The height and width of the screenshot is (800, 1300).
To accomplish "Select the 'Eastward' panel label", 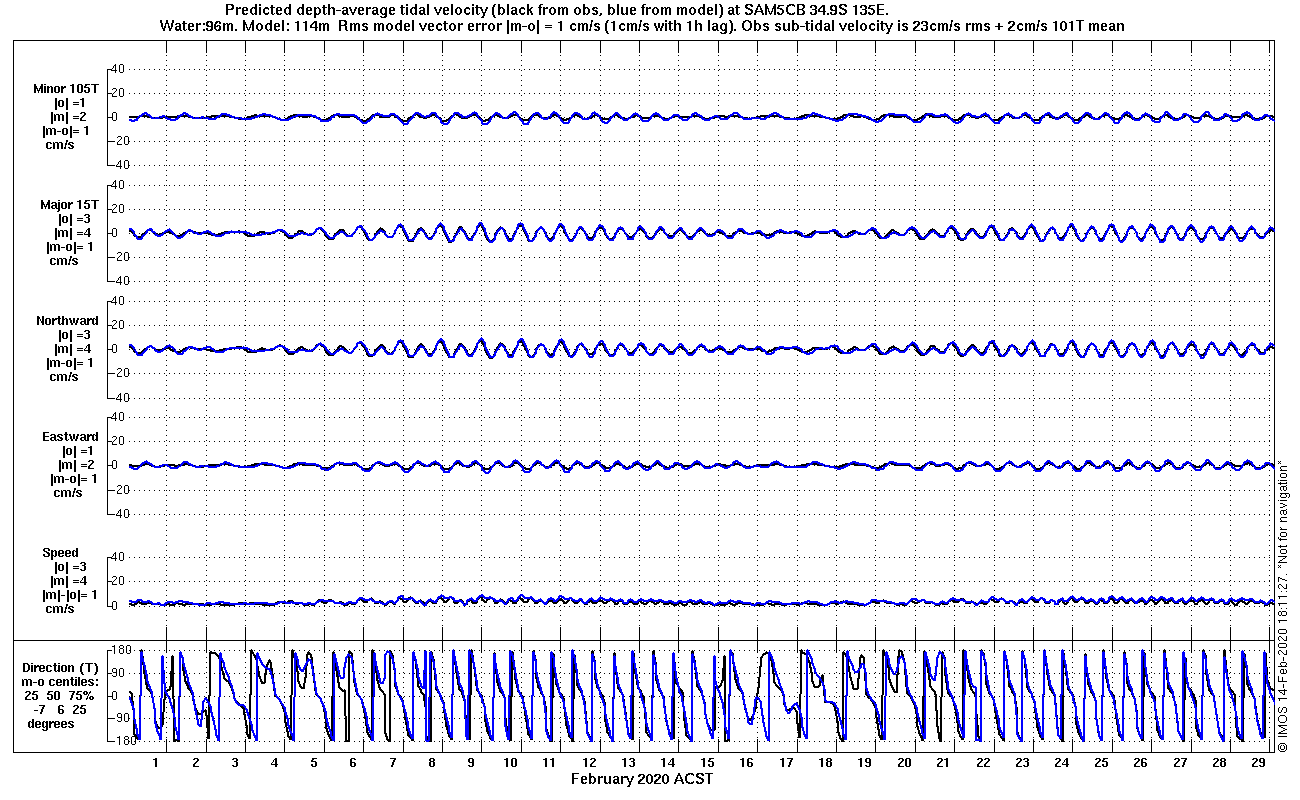I will (x=70, y=436).
